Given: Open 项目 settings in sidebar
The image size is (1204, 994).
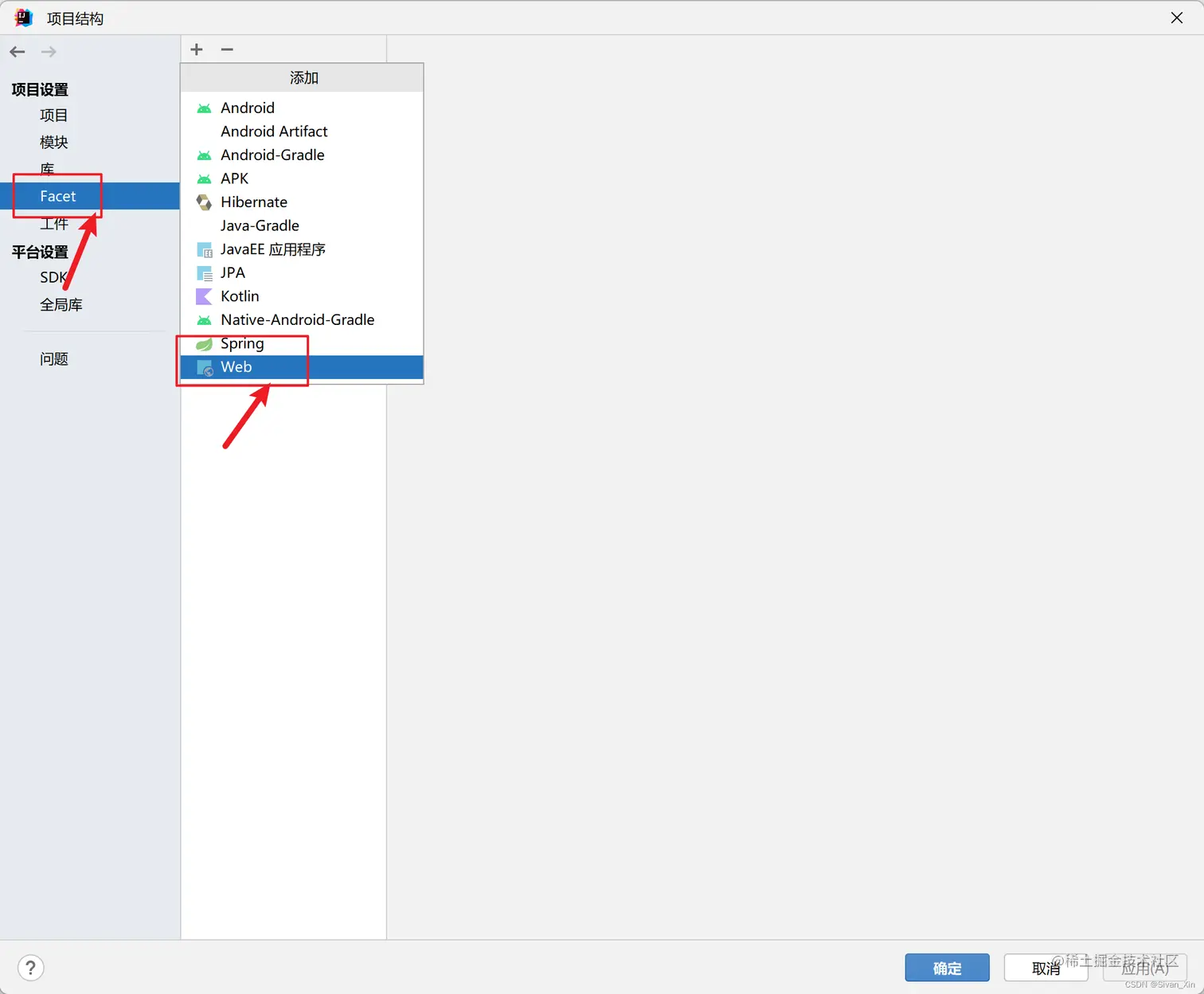Looking at the screenshot, I should tap(54, 115).
